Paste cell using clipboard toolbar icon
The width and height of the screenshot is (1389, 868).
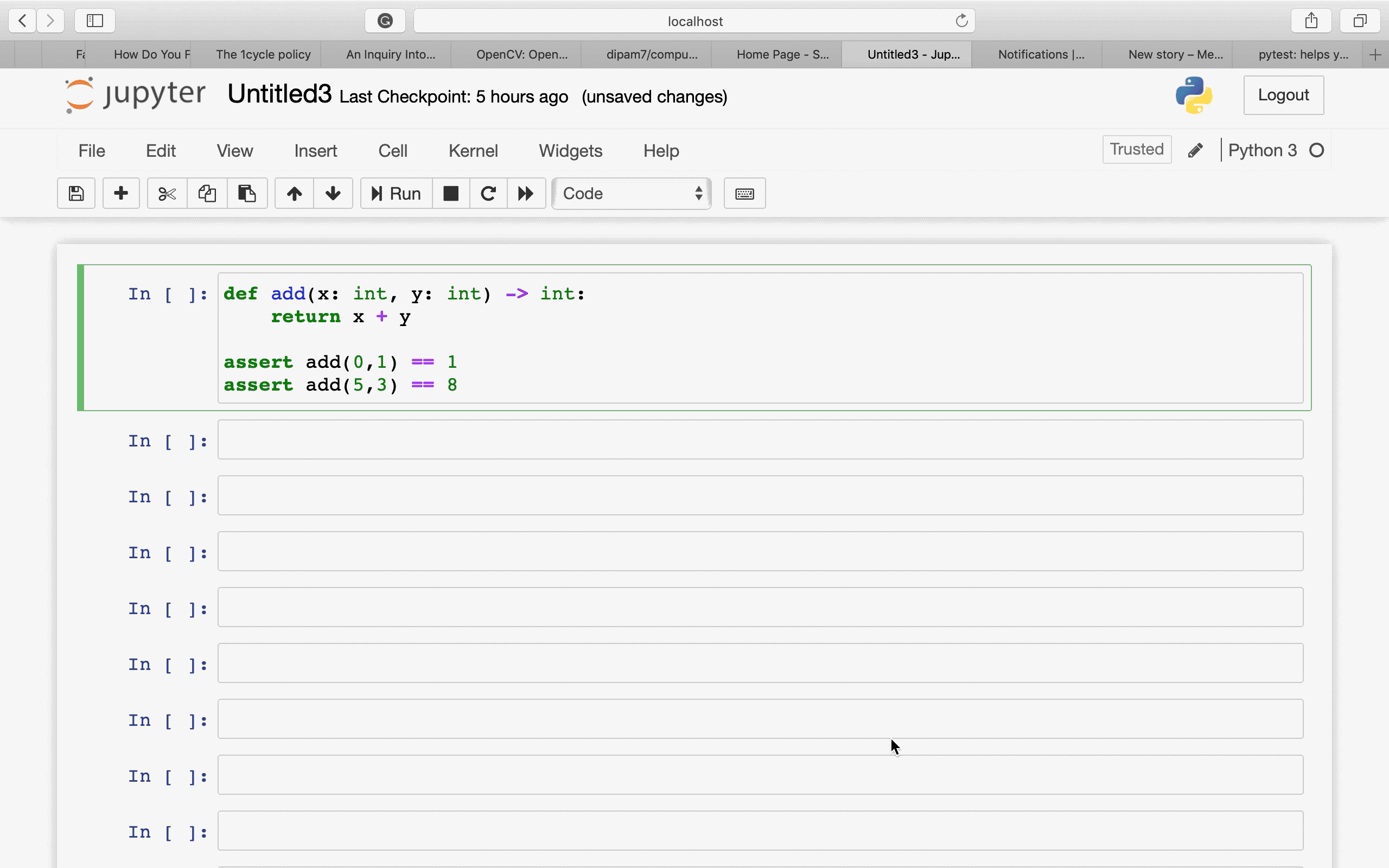pos(247,194)
